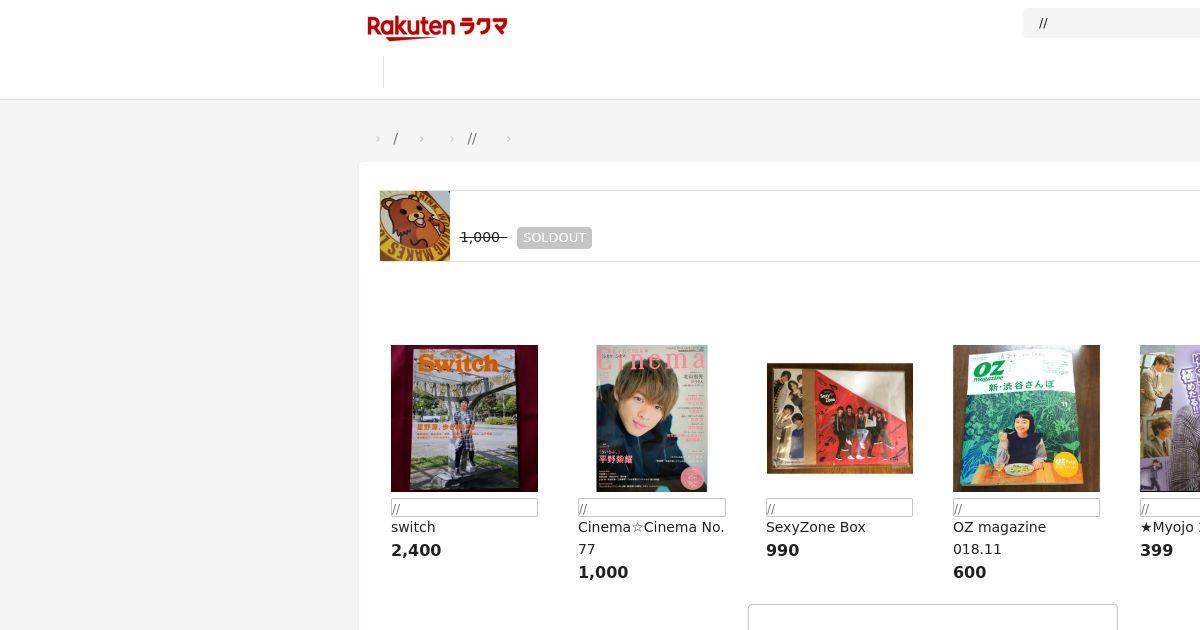Click the Rakuten Rakuma logo

click(x=437, y=27)
